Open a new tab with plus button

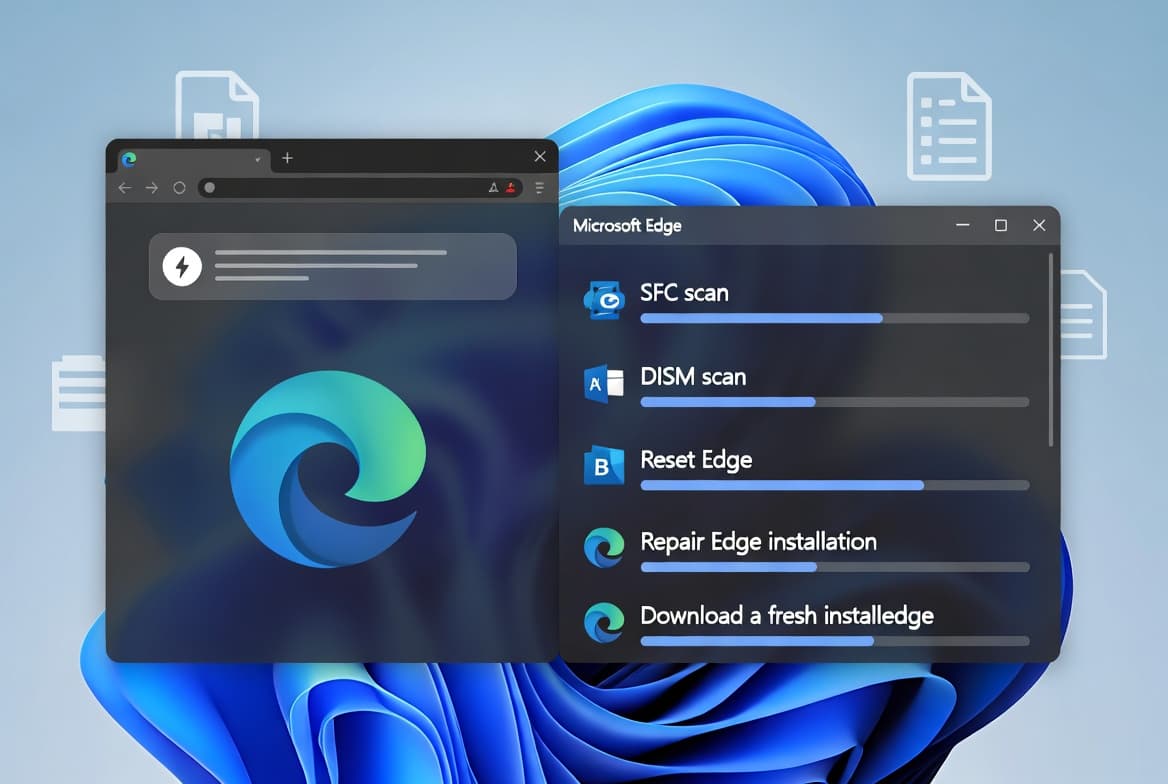pos(288,158)
